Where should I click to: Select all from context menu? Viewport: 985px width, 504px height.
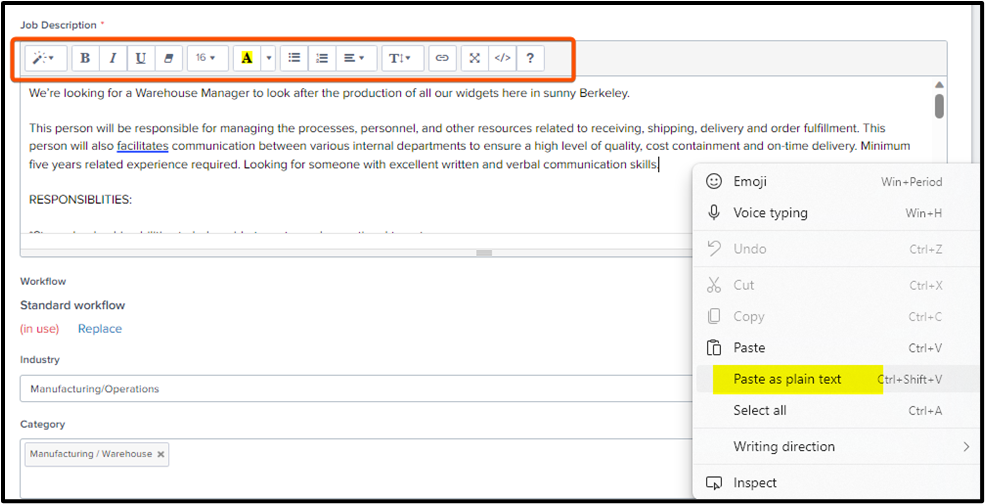760,410
